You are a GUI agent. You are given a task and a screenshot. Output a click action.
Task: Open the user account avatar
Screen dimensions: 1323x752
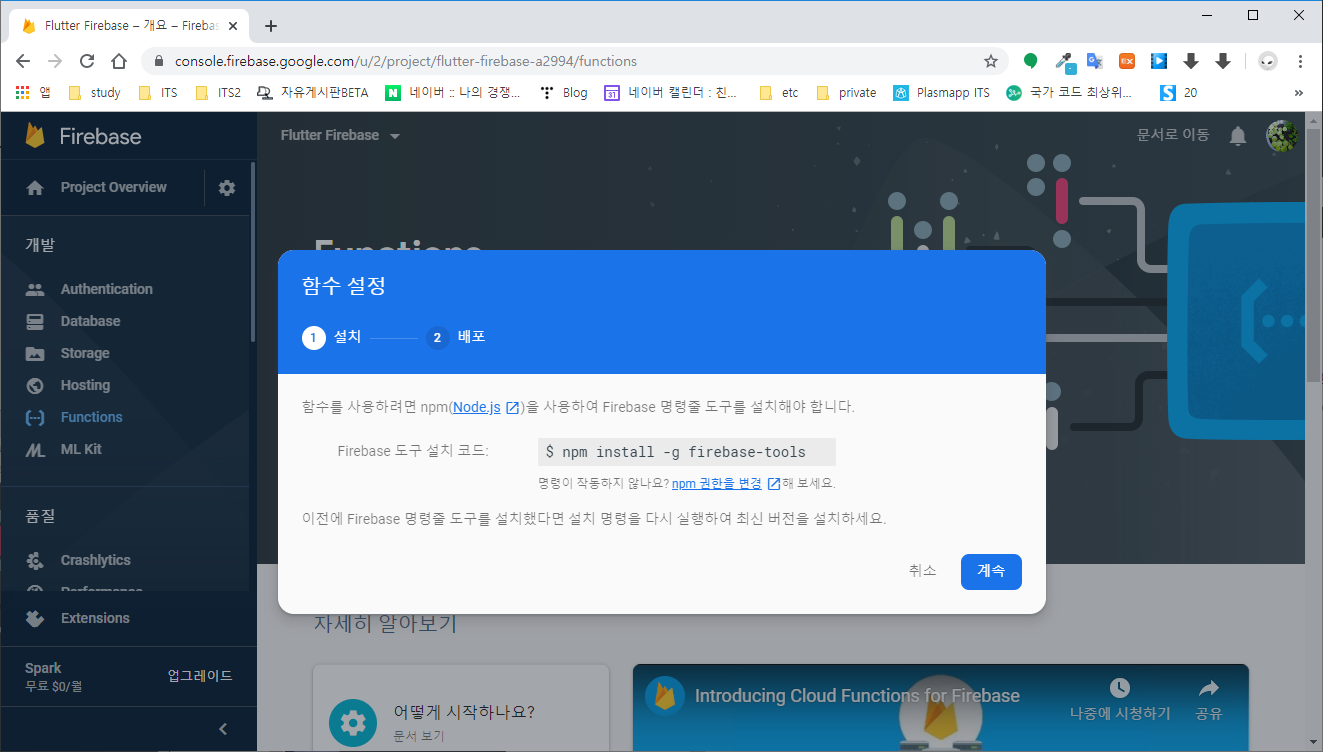(1282, 136)
